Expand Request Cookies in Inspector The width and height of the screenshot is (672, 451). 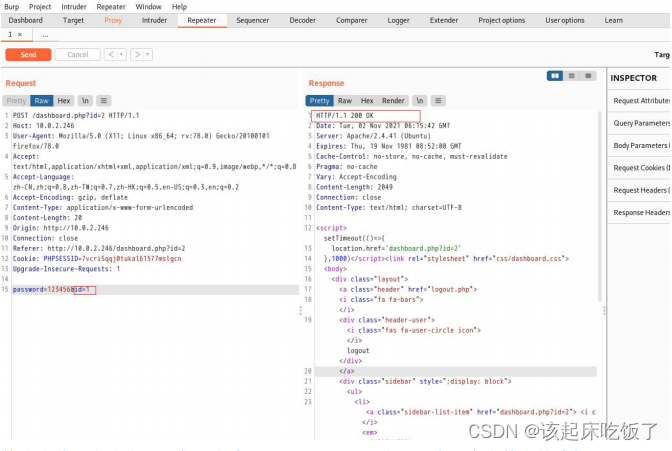click(639, 168)
